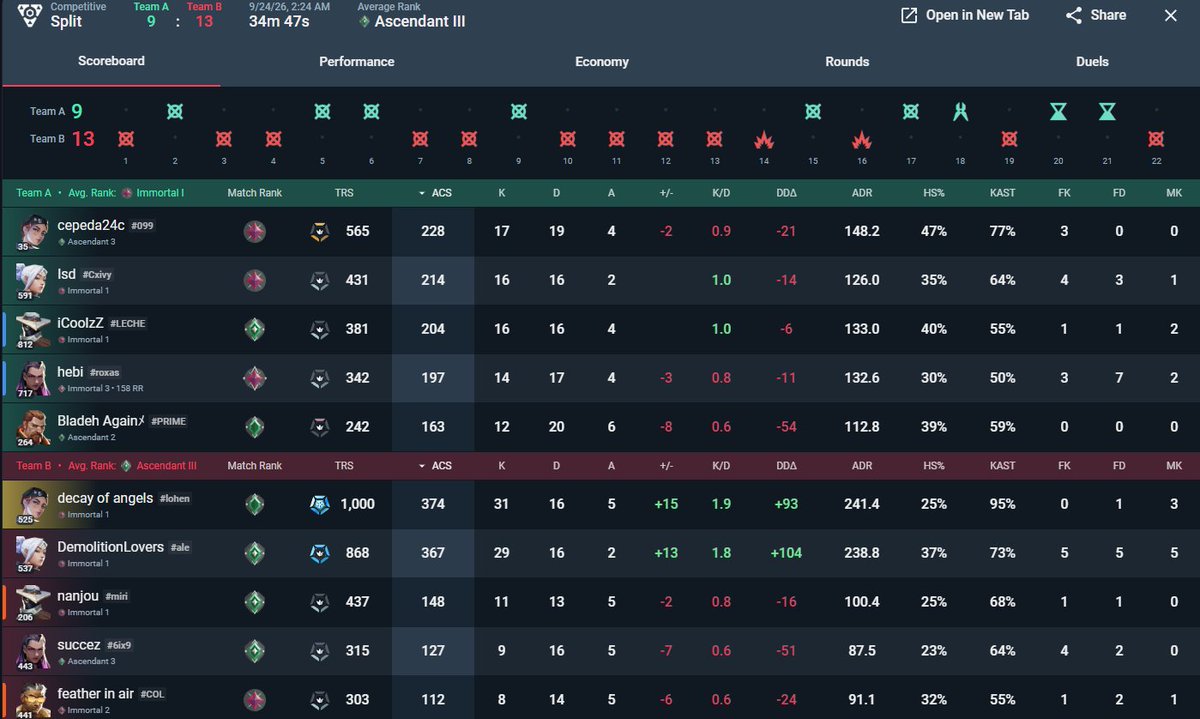Sort Team A by TRS header

pos(344,192)
